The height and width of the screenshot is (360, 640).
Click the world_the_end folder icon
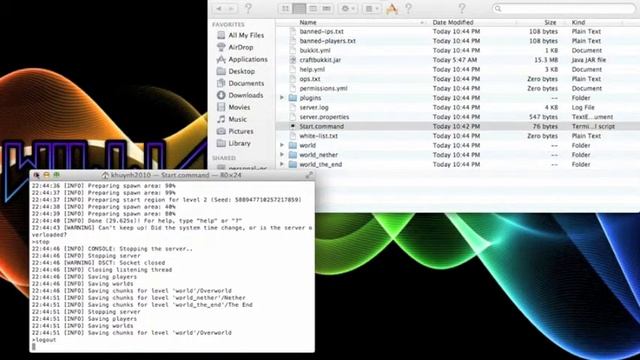coord(293,164)
